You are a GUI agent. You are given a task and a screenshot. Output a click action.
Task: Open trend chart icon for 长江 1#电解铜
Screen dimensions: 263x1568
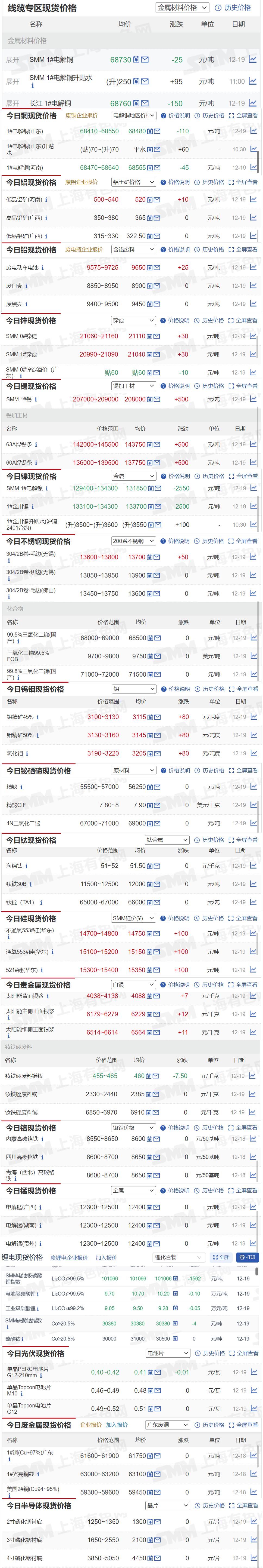pyautogui.click(x=253, y=103)
